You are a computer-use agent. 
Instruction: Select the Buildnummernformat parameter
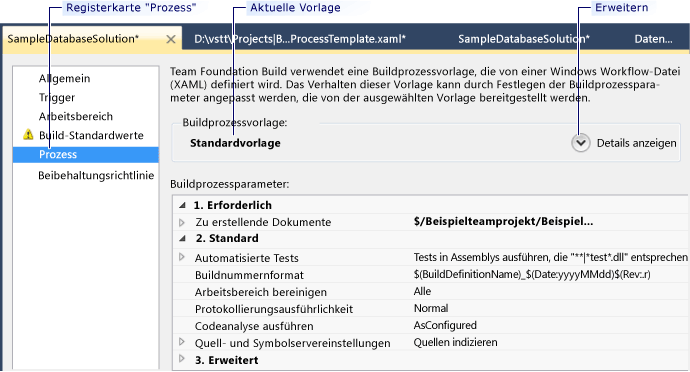(250, 275)
